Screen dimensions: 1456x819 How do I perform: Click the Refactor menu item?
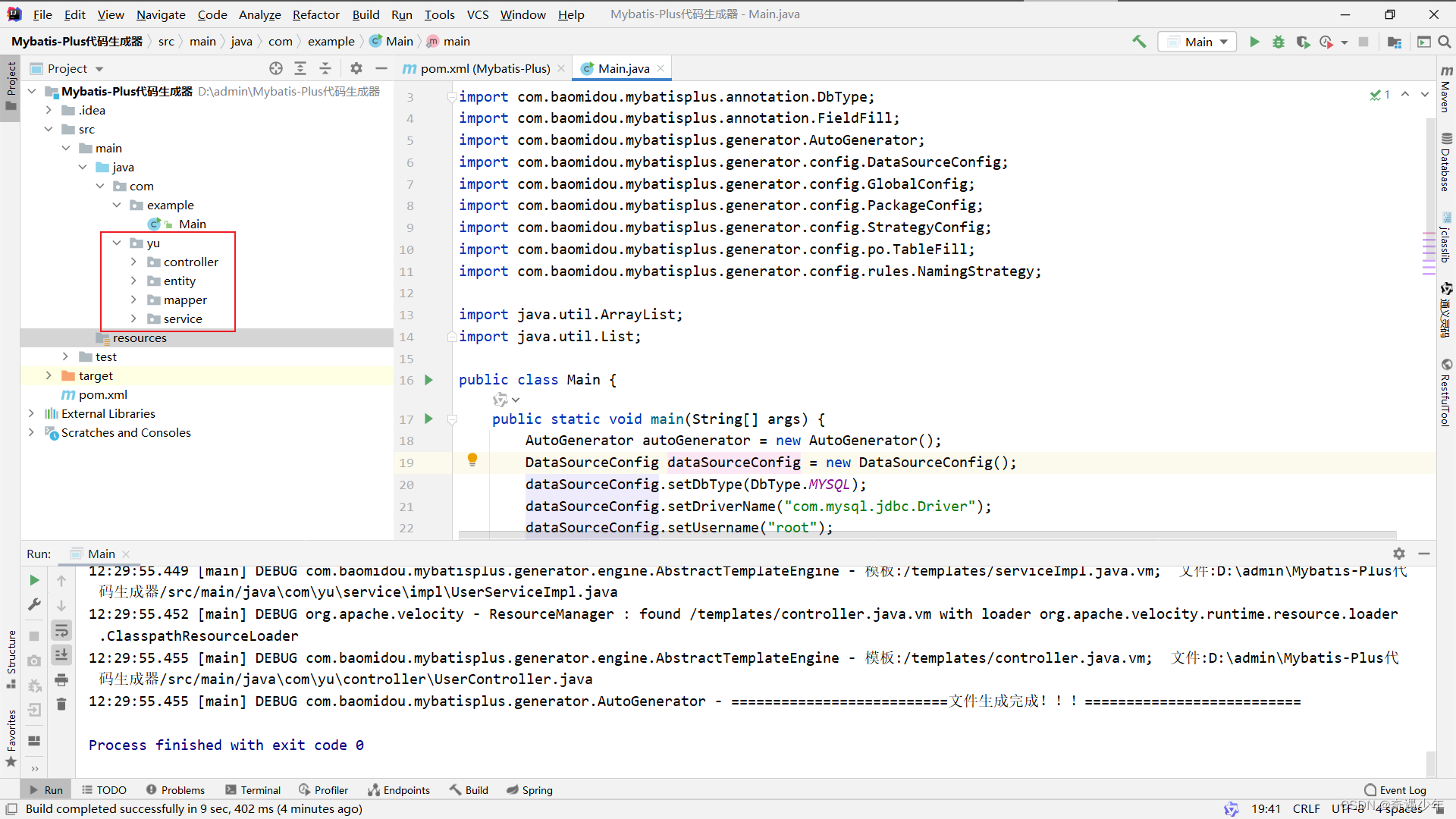tap(316, 14)
